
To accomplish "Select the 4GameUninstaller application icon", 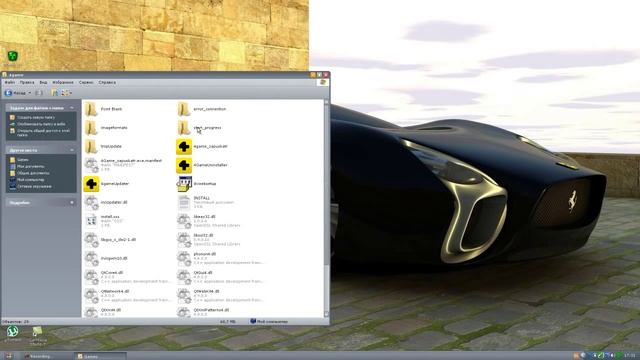I will point(184,165).
